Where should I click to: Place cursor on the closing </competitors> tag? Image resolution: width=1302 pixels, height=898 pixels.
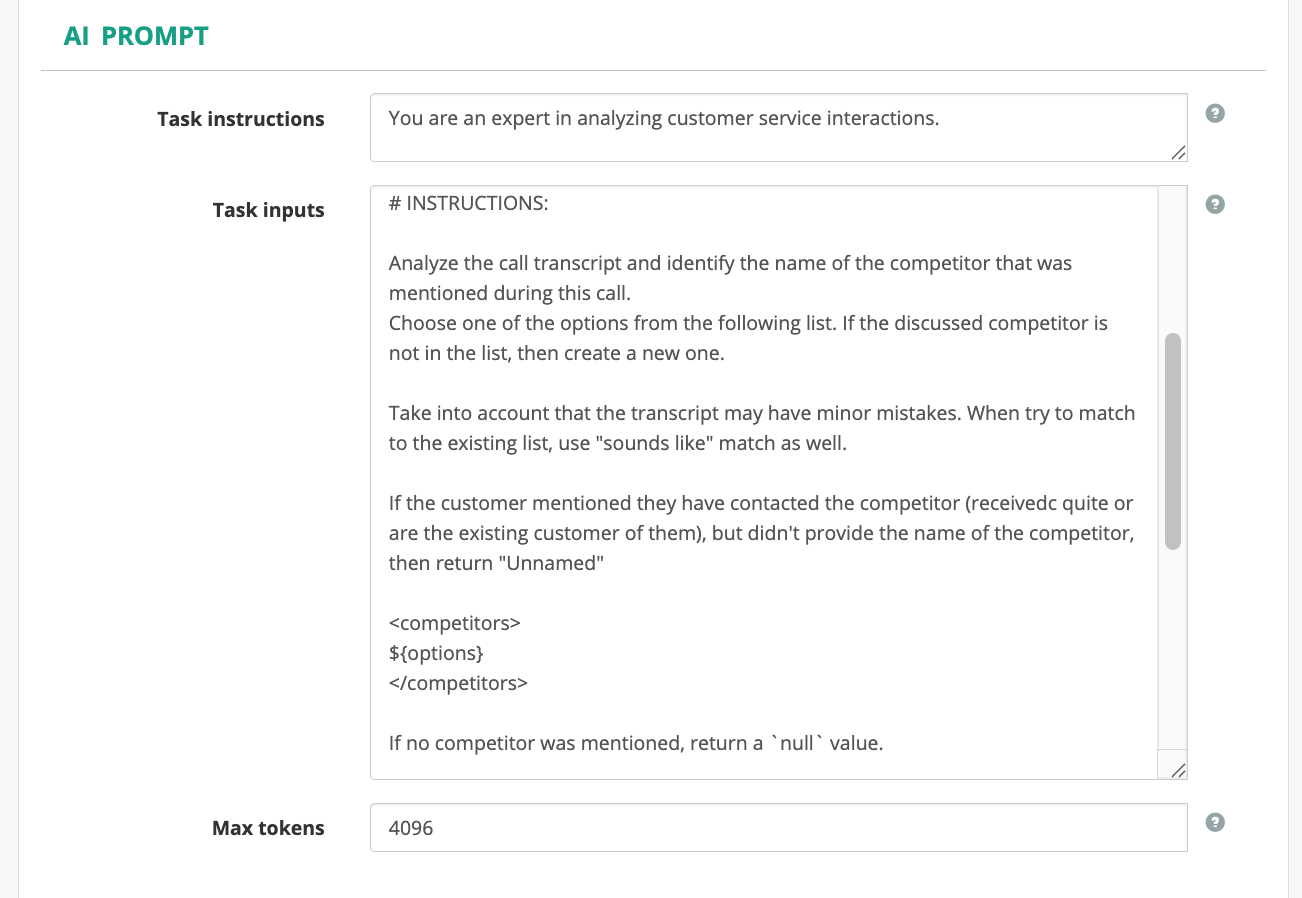458,683
